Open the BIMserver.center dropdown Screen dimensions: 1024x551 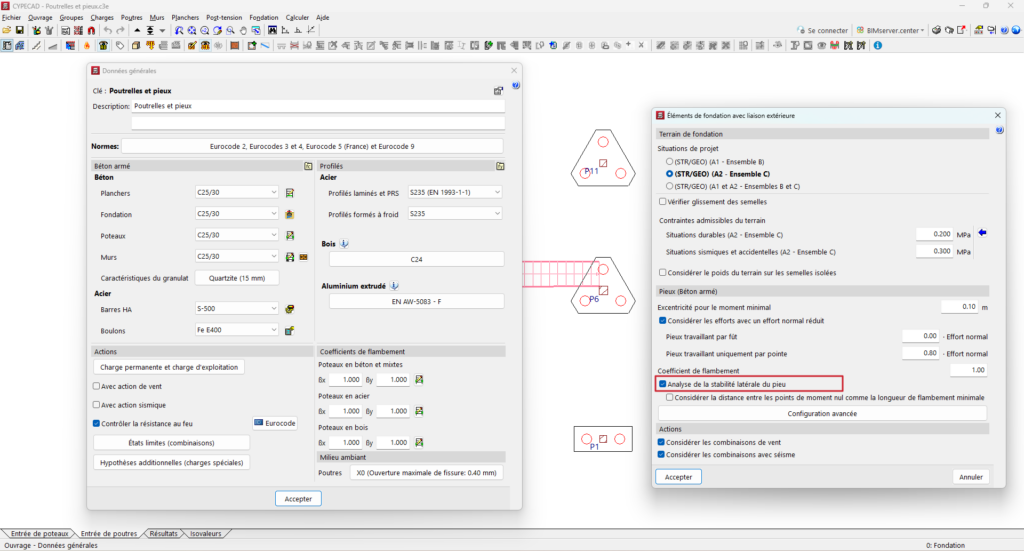[891, 31]
